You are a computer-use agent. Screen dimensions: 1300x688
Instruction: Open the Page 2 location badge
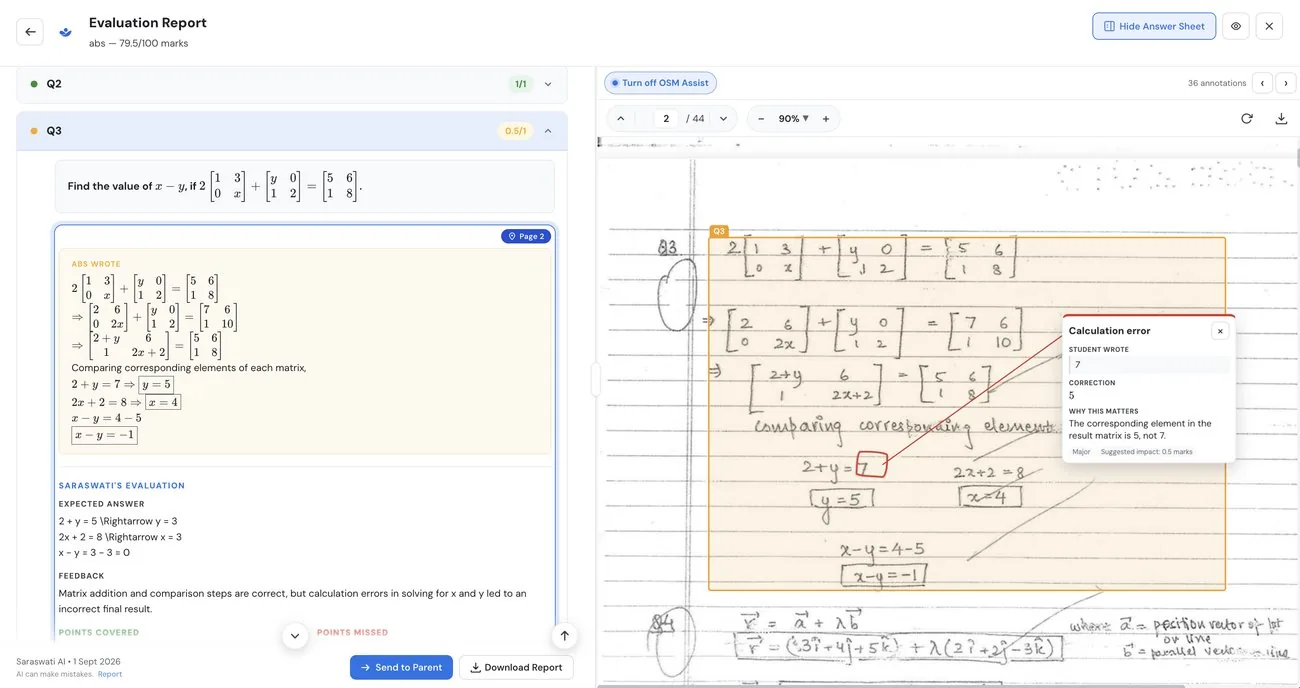[526, 236]
